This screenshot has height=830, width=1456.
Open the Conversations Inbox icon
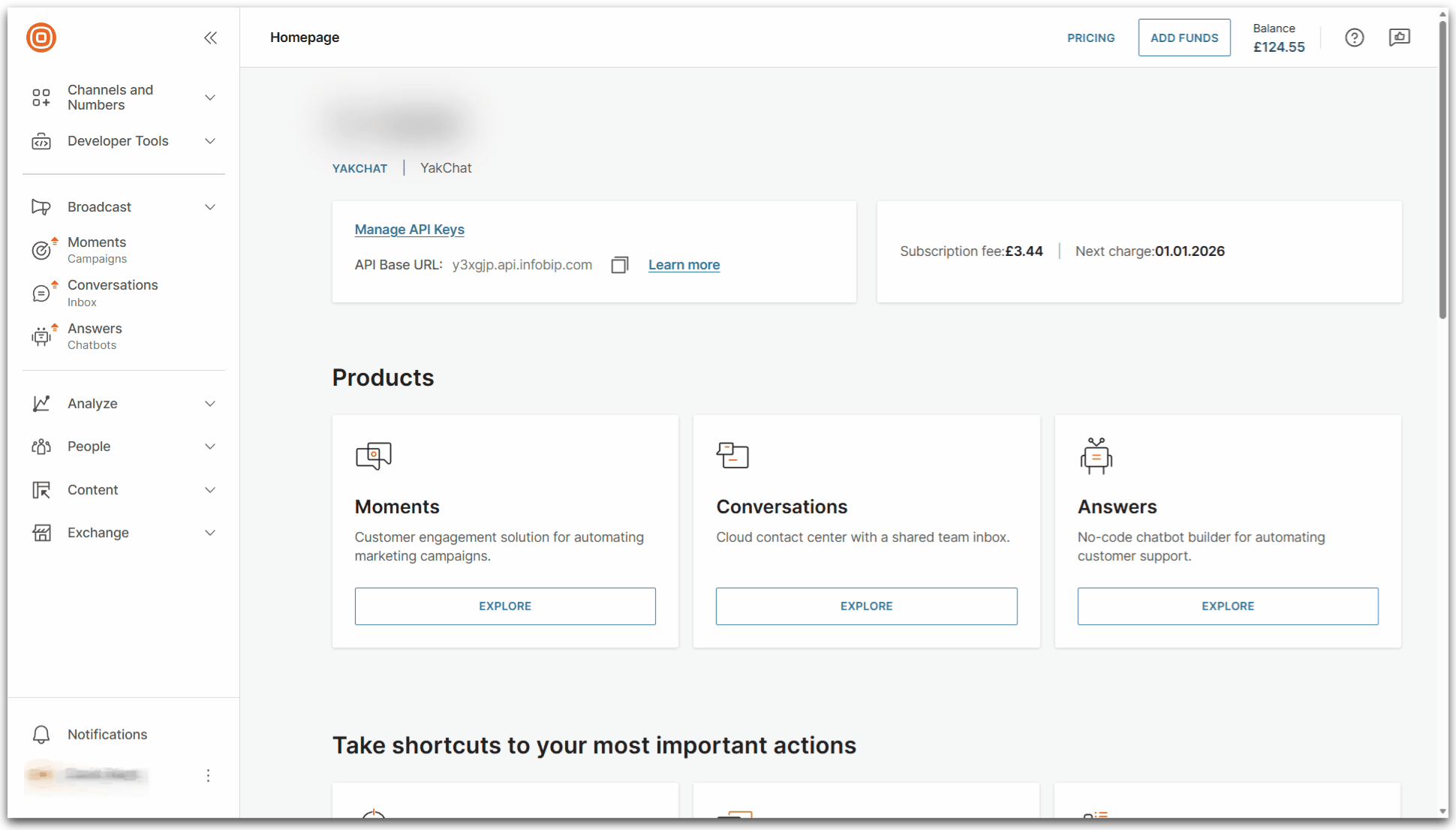coord(41,293)
